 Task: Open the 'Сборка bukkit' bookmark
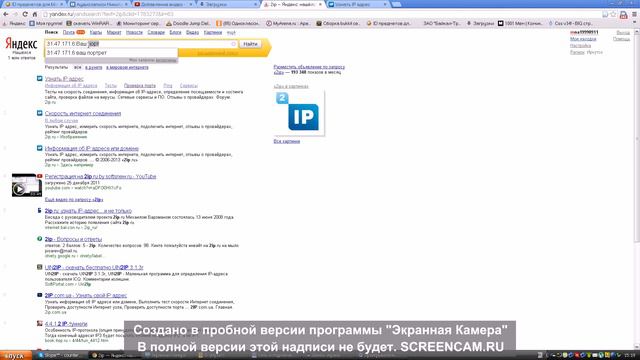(338, 24)
